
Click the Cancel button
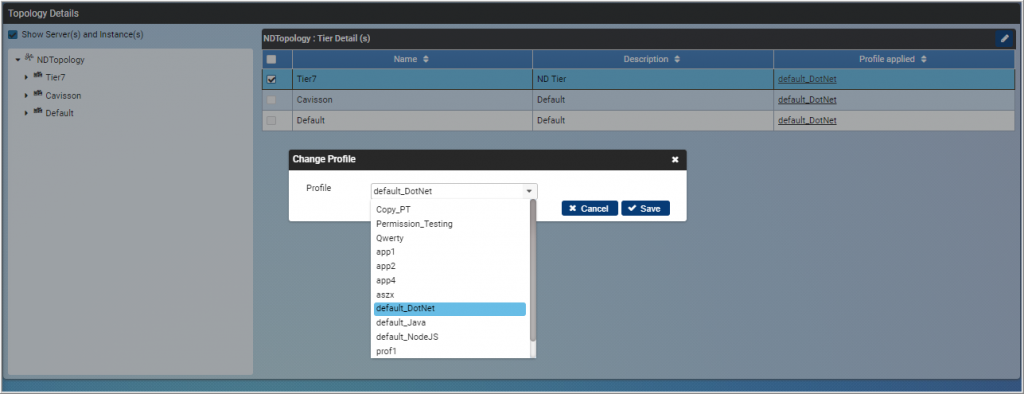589,208
